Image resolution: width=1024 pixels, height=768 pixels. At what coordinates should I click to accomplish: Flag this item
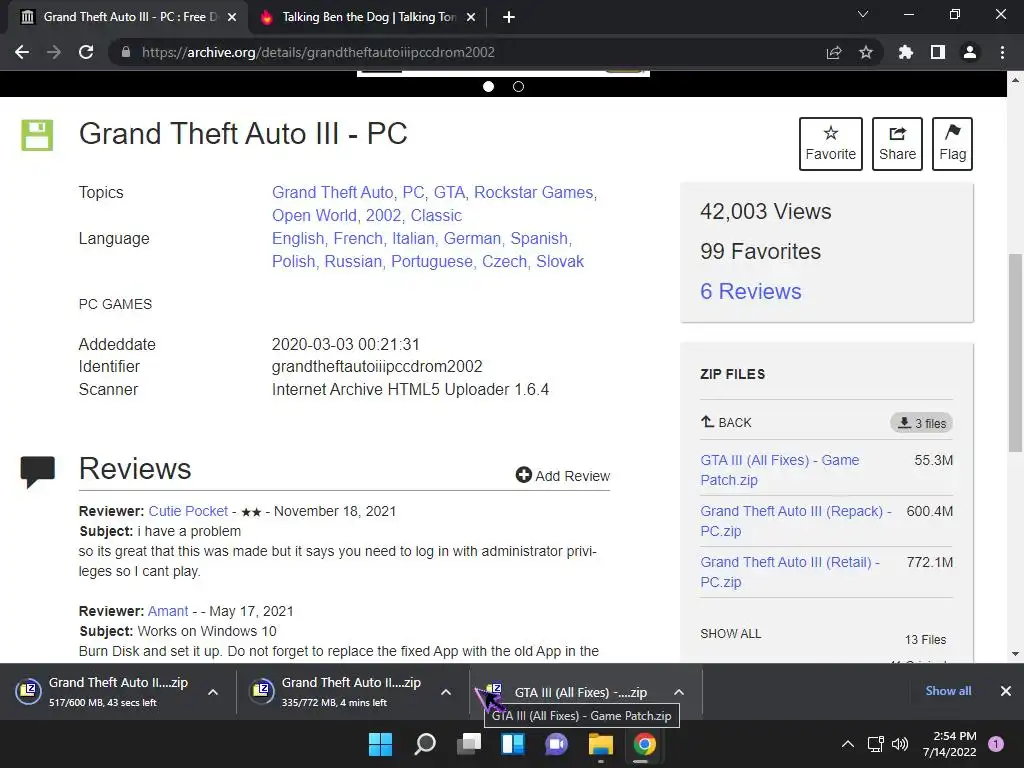coord(952,144)
